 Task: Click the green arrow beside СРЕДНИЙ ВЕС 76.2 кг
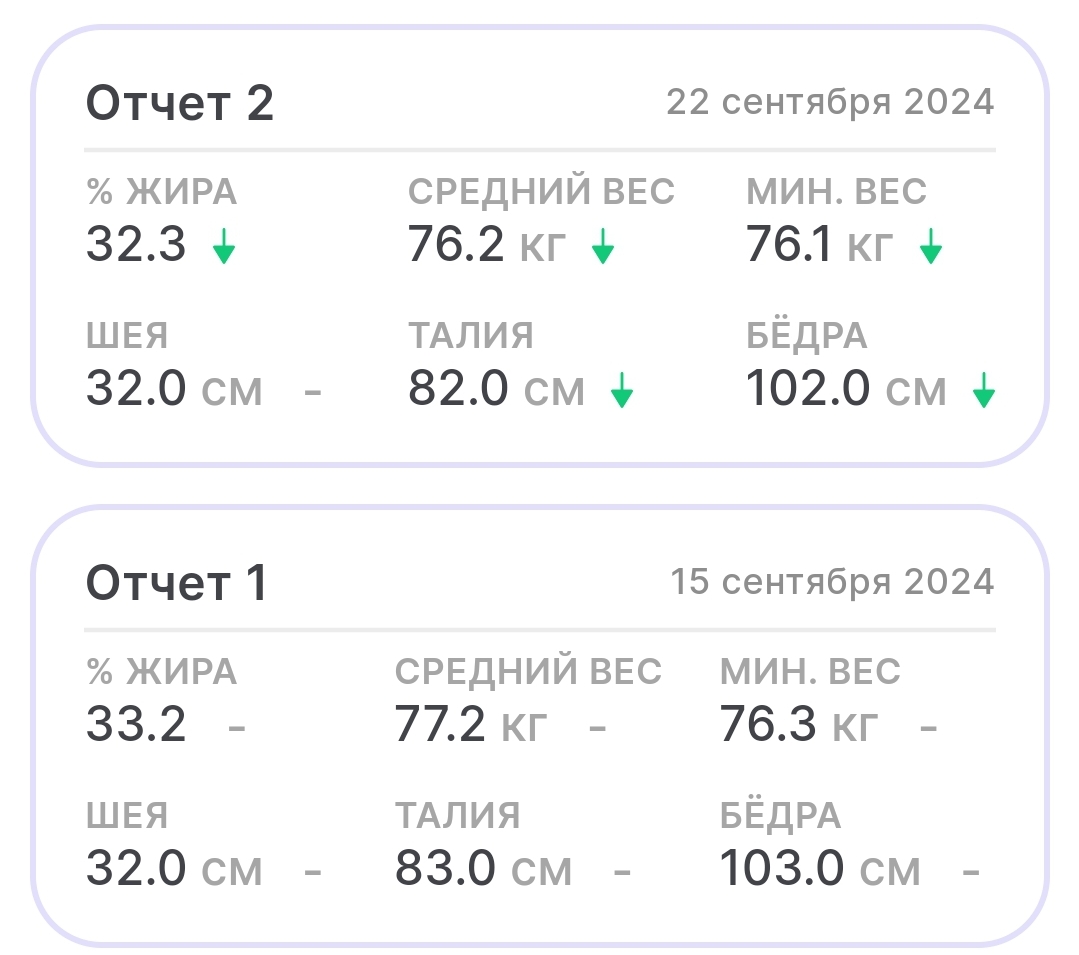tap(602, 246)
